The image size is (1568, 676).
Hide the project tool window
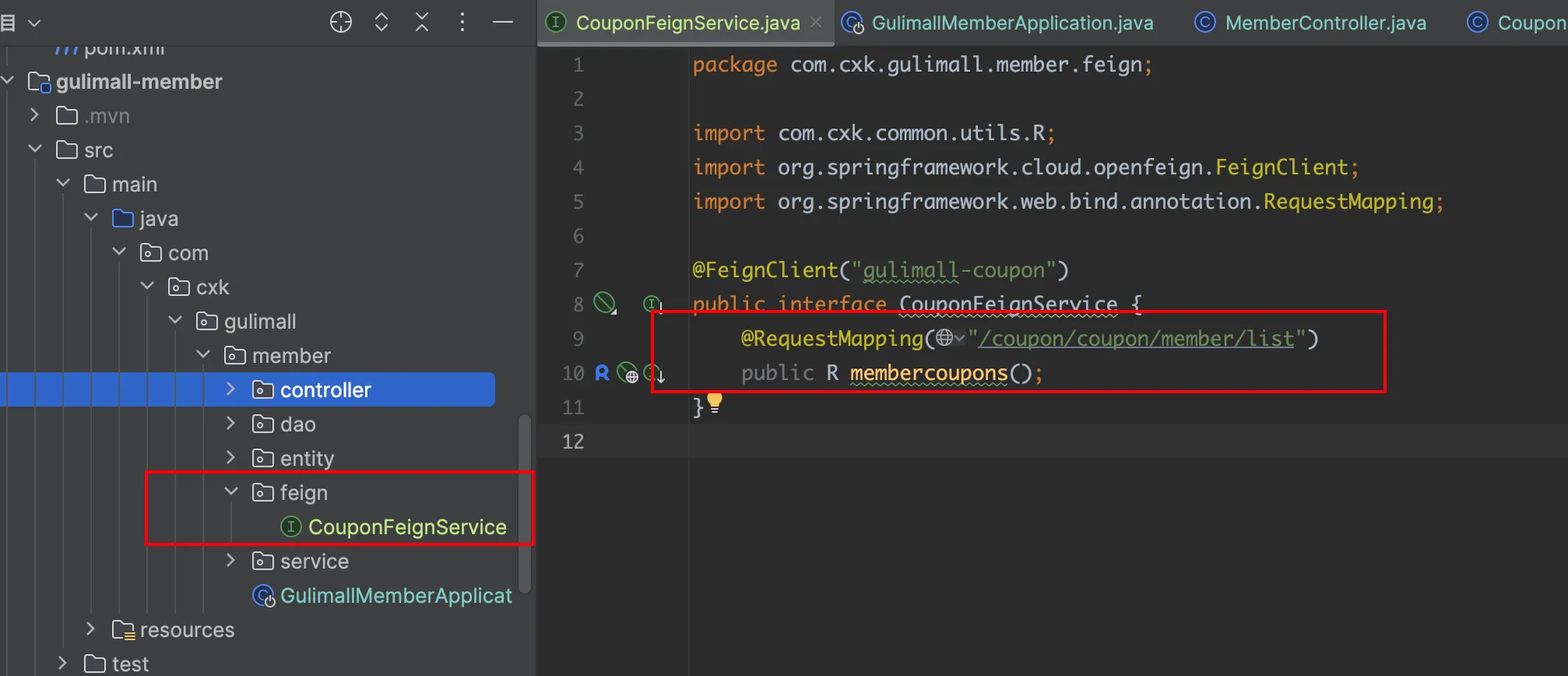[503, 23]
